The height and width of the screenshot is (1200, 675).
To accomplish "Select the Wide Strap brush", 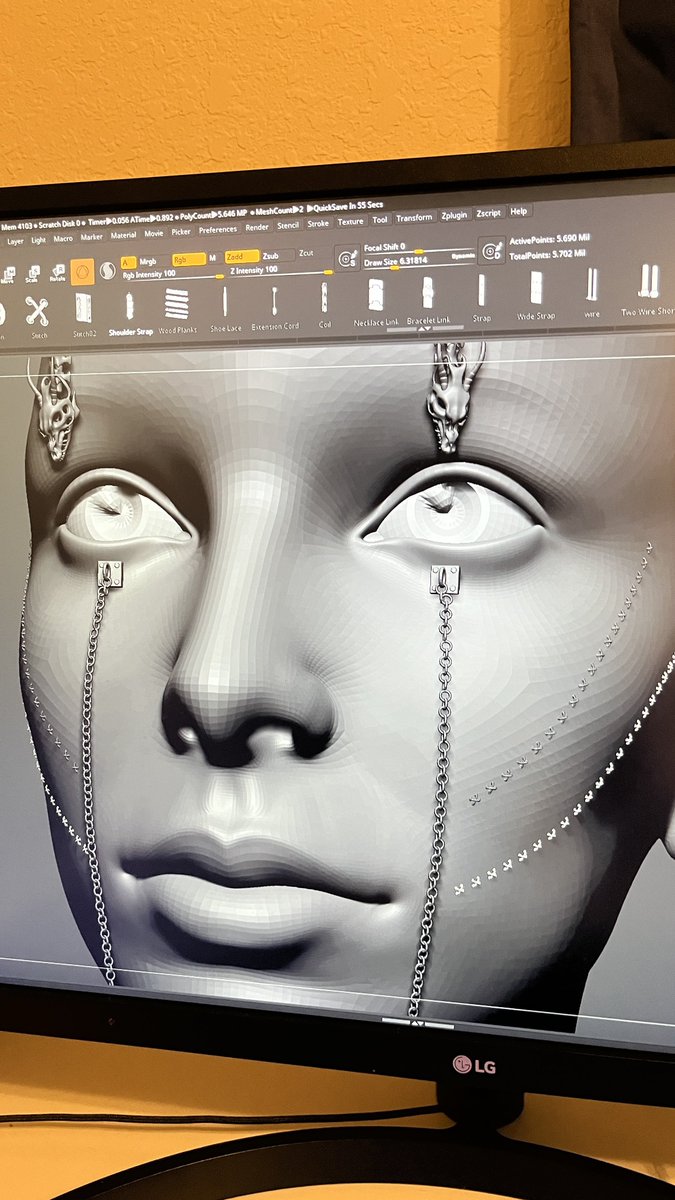I will (536, 293).
